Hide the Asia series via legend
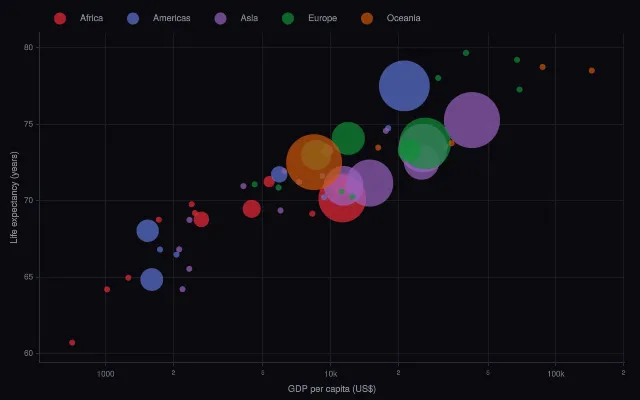 pos(236,18)
